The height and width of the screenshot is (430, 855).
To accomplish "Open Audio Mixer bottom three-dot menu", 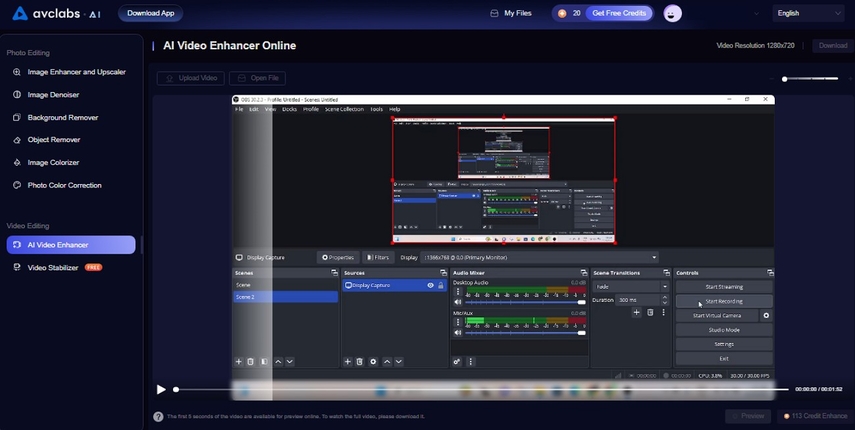I will coord(471,361).
